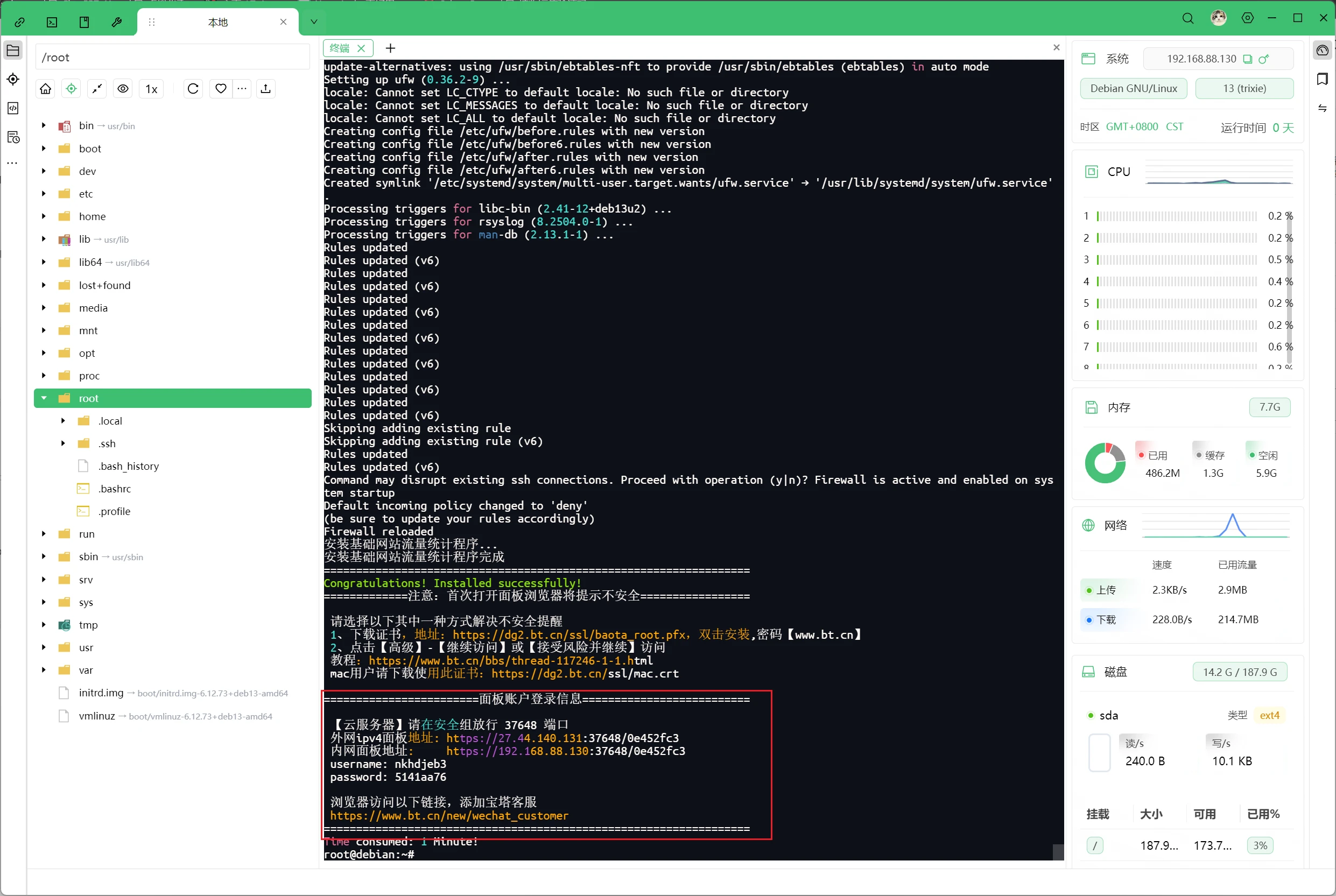This screenshot has width=1336, height=896.
Task: Toggle hidden files visibility with the eye icon
Action: [123, 89]
